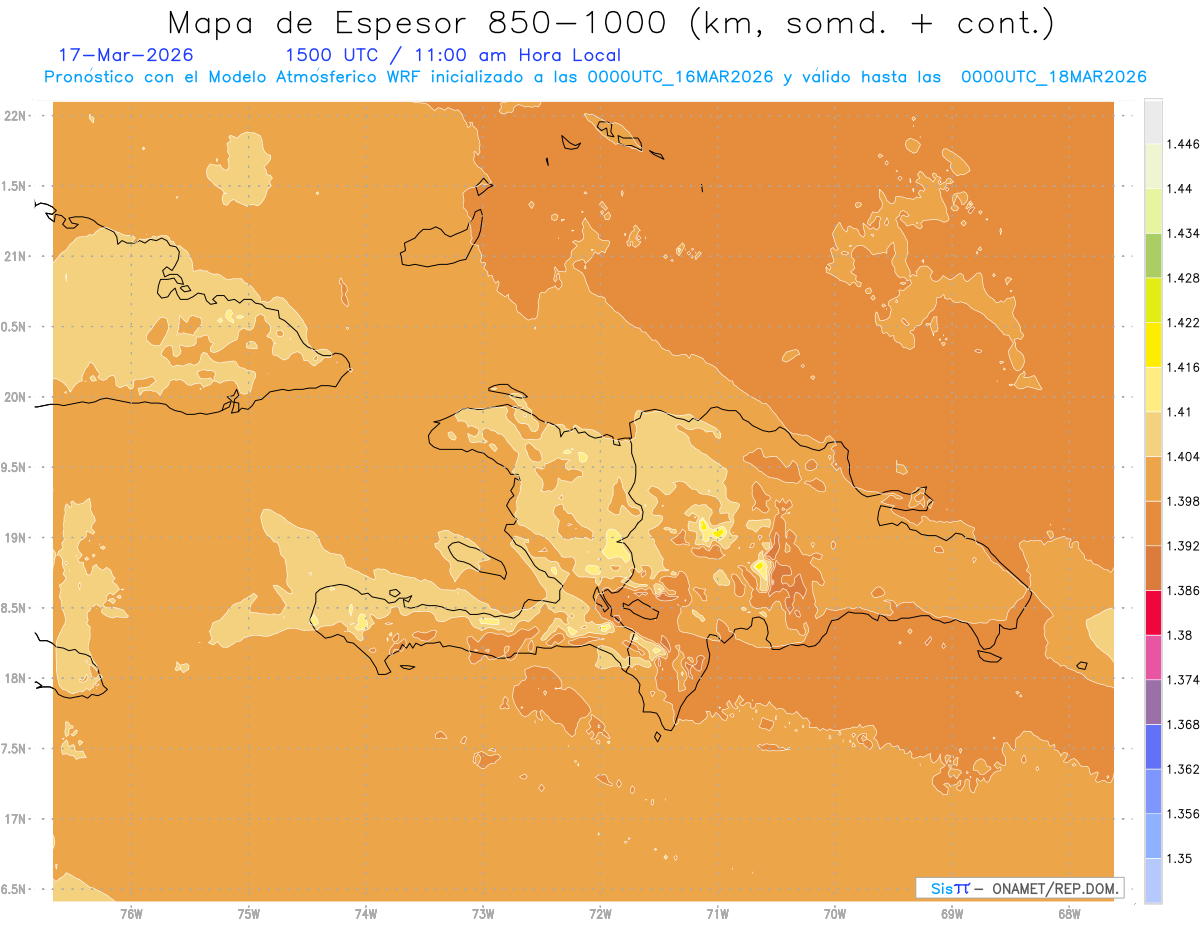Select the date text "17-Mar-2026"
Viewport: 1200px width, 927px height.
(x=127, y=55)
